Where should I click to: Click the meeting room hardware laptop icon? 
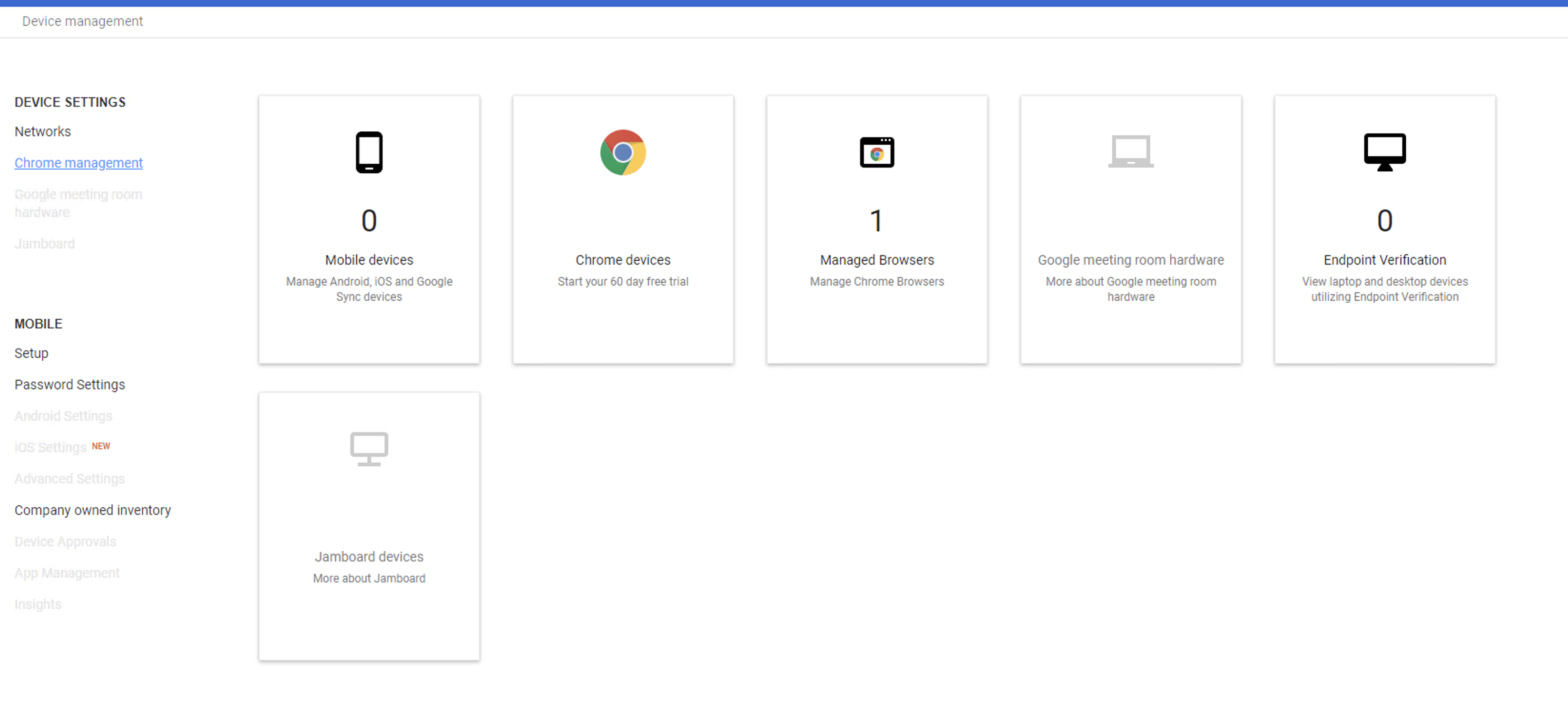1130,151
